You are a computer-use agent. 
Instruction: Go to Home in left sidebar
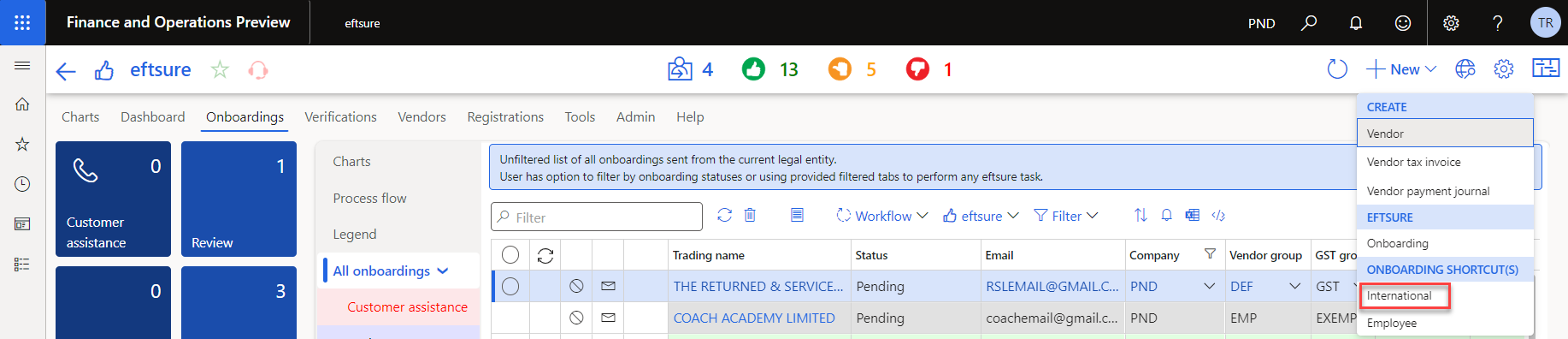(22, 104)
